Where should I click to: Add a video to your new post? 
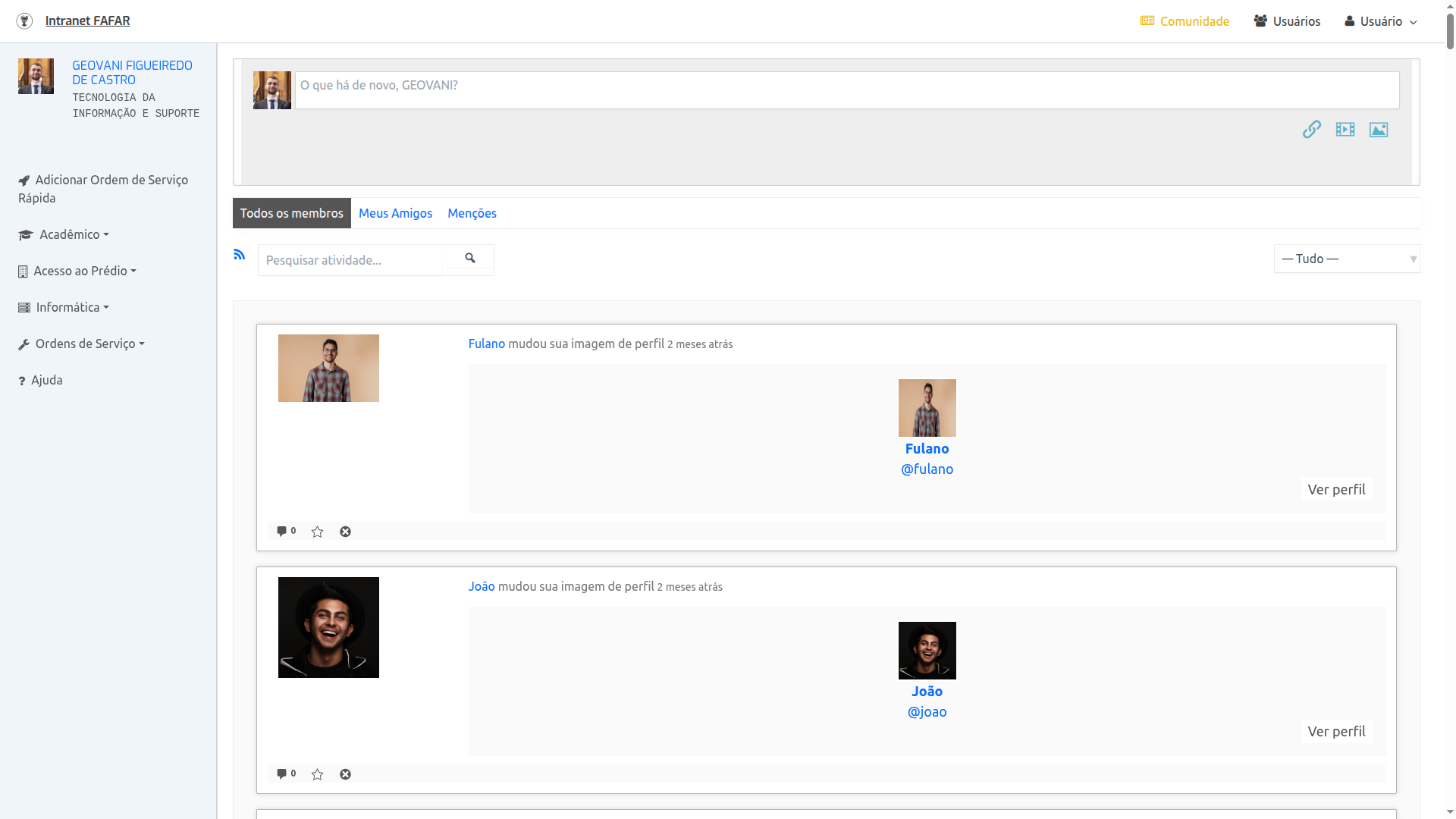coord(1345,130)
